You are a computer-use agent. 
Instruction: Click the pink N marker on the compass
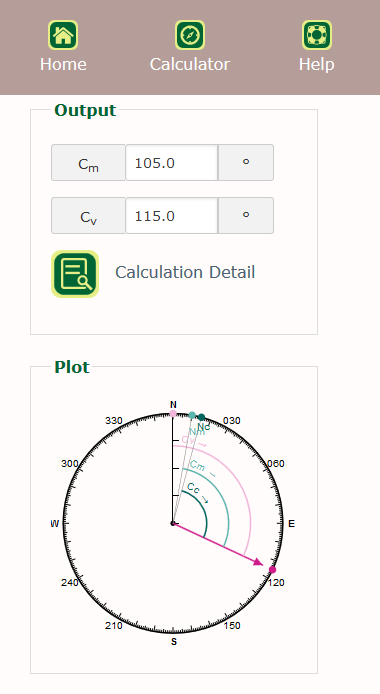[173, 413]
